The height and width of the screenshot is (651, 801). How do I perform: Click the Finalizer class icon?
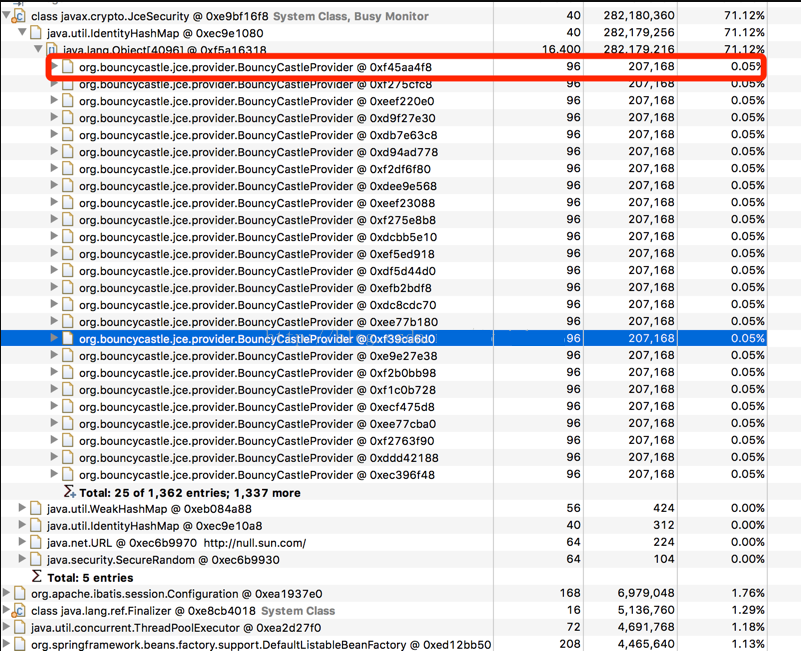pos(19,610)
